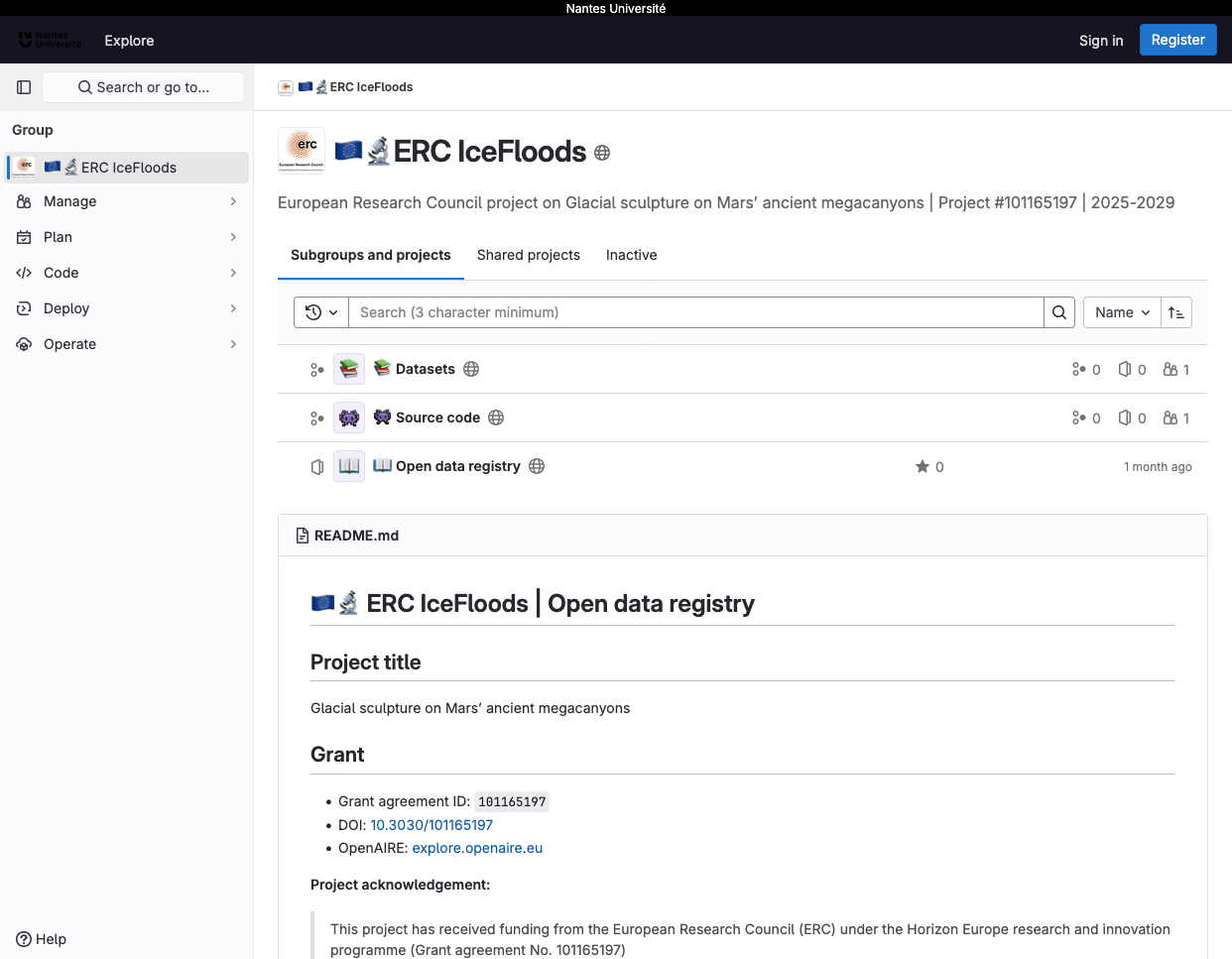This screenshot has height=959, width=1232.
Task: Open the explore.openaire.eu link
Action: pyautogui.click(x=477, y=848)
